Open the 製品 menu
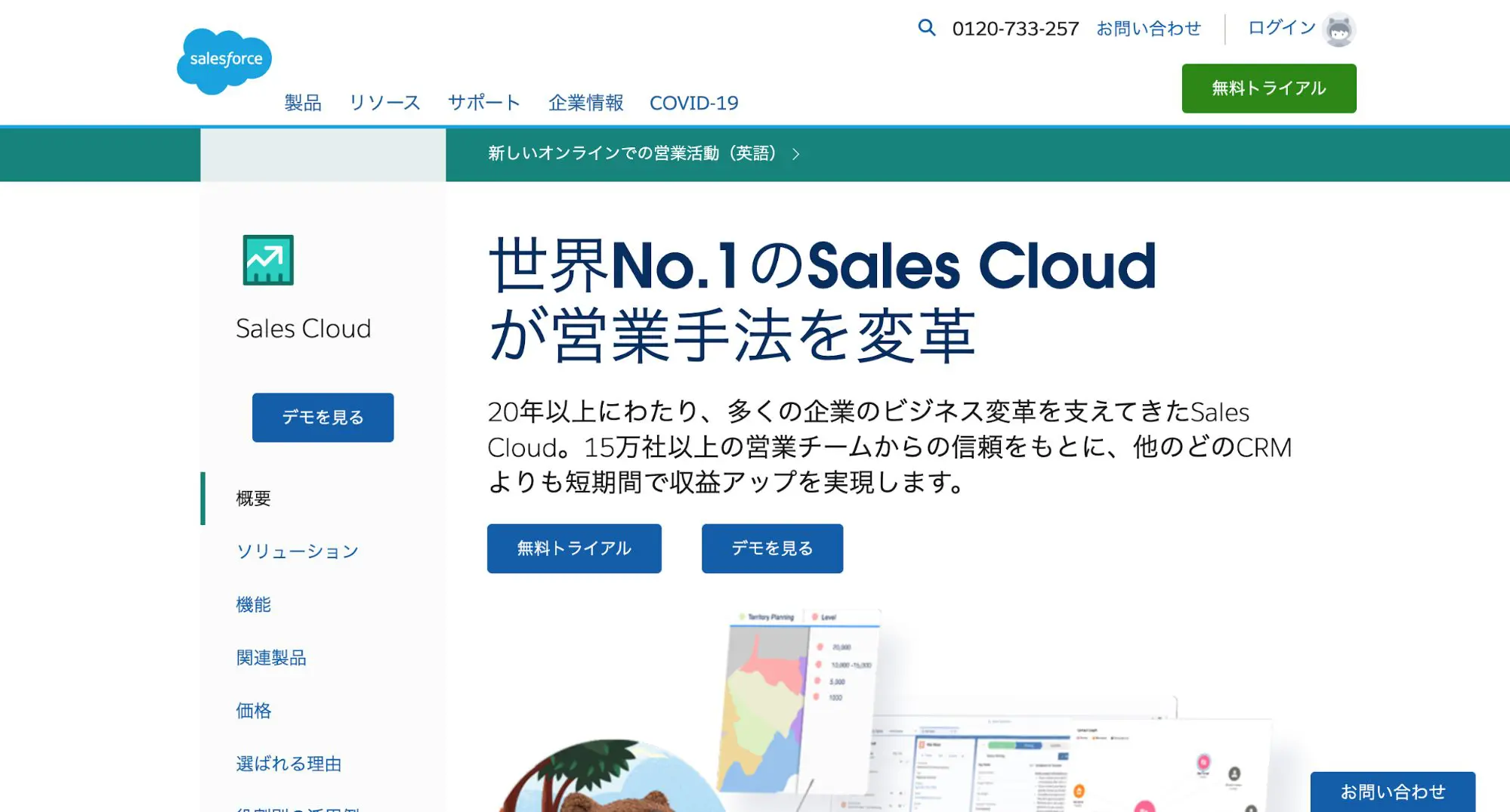 point(303,103)
